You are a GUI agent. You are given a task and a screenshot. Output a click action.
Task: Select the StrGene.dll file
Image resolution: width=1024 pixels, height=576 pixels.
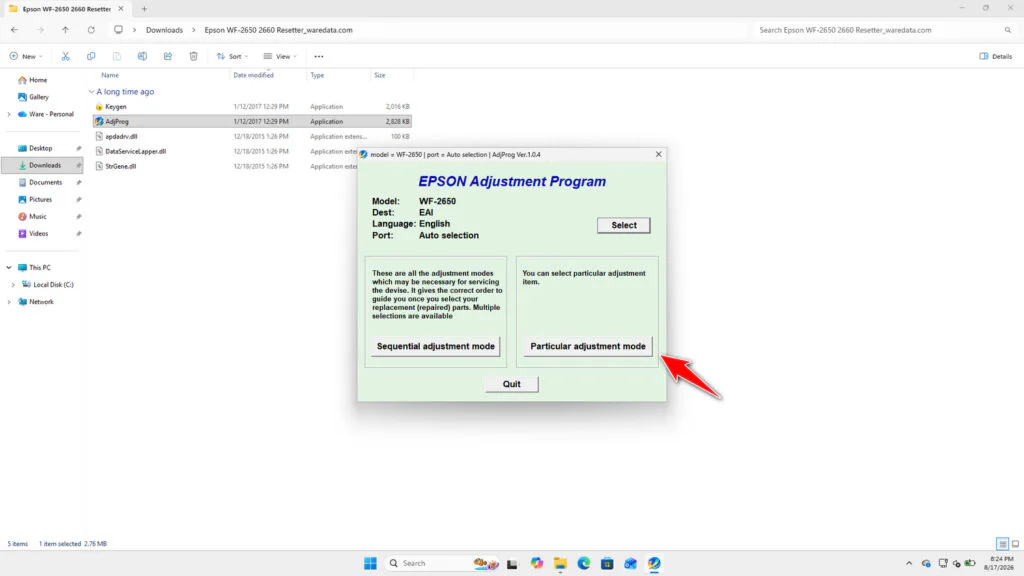tap(120, 167)
